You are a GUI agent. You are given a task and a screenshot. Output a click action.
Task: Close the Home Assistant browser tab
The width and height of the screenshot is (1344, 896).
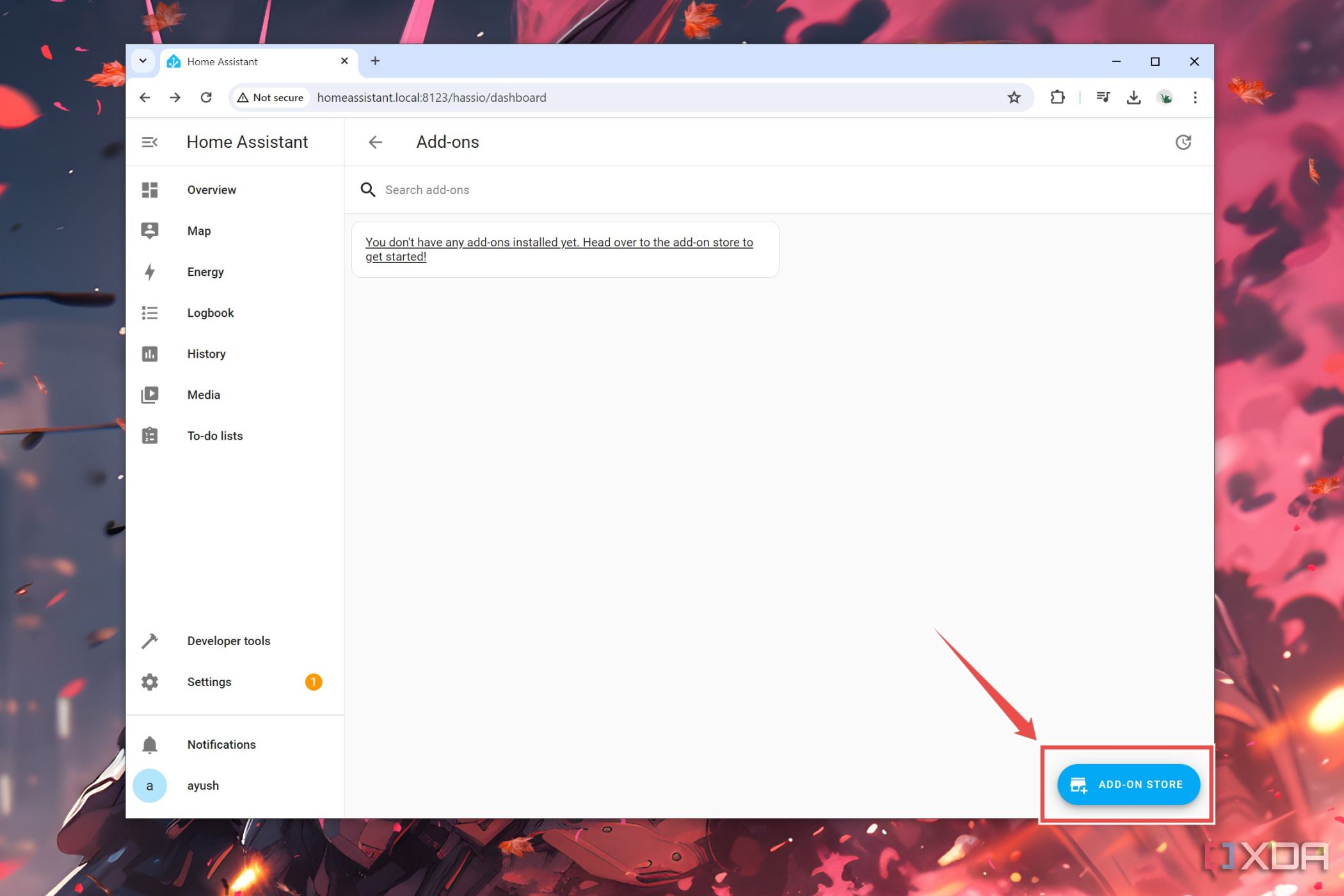click(344, 61)
